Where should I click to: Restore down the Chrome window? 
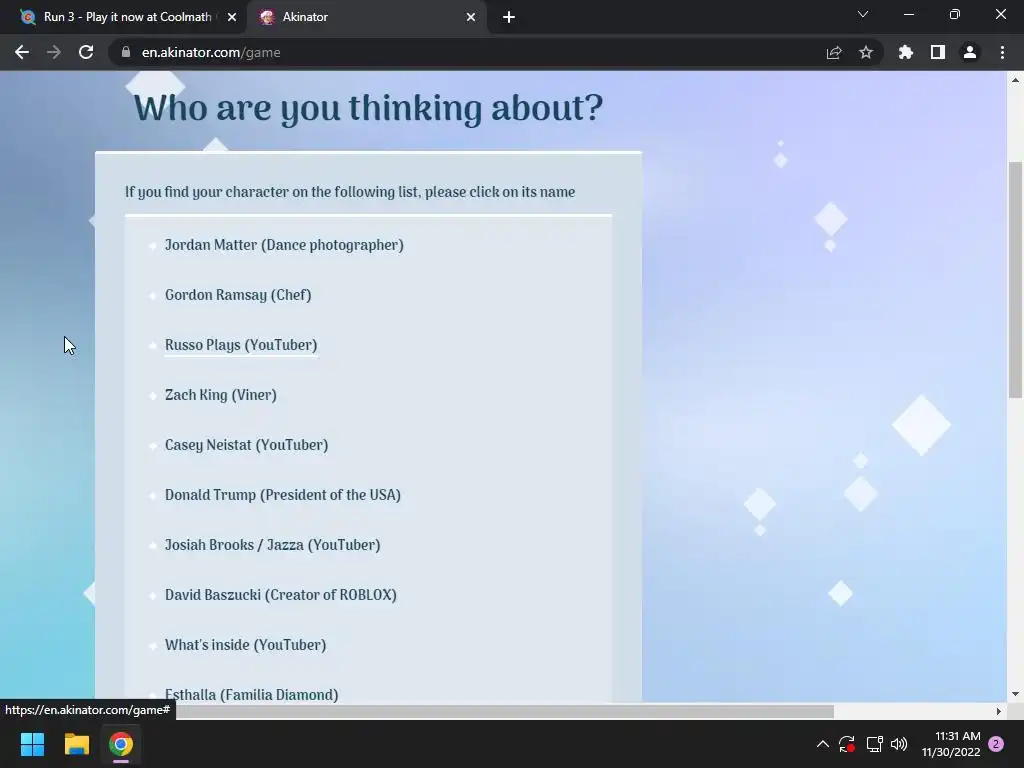(x=955, y=14)
